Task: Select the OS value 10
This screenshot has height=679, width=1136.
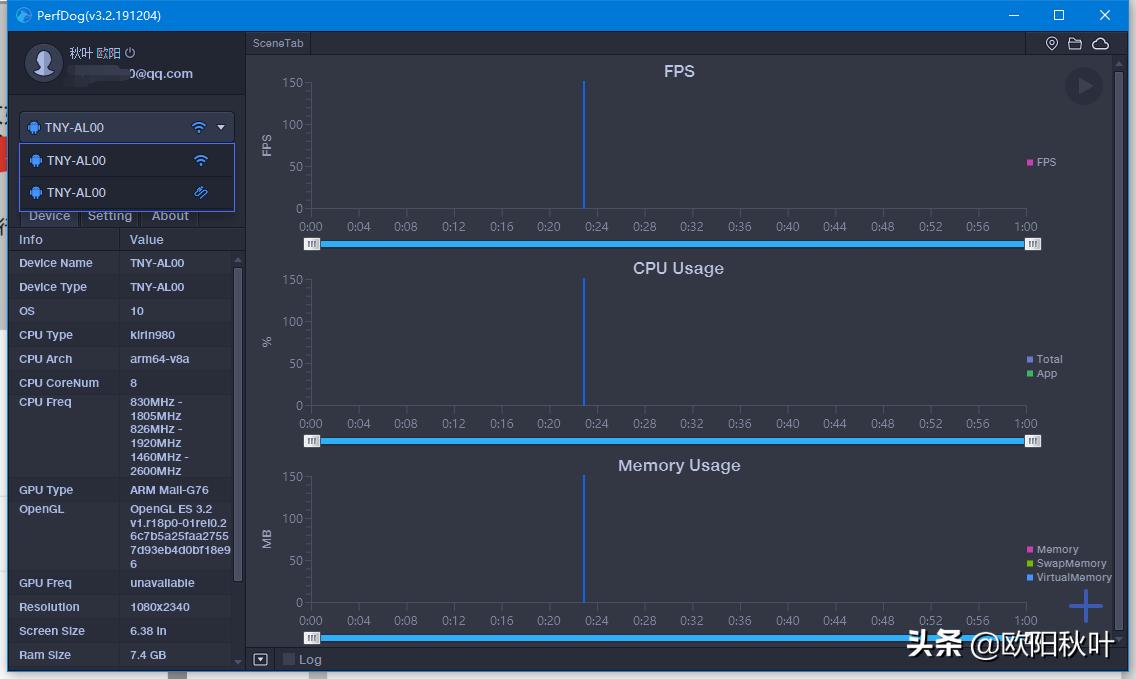Action: click(x=137, y=311)
